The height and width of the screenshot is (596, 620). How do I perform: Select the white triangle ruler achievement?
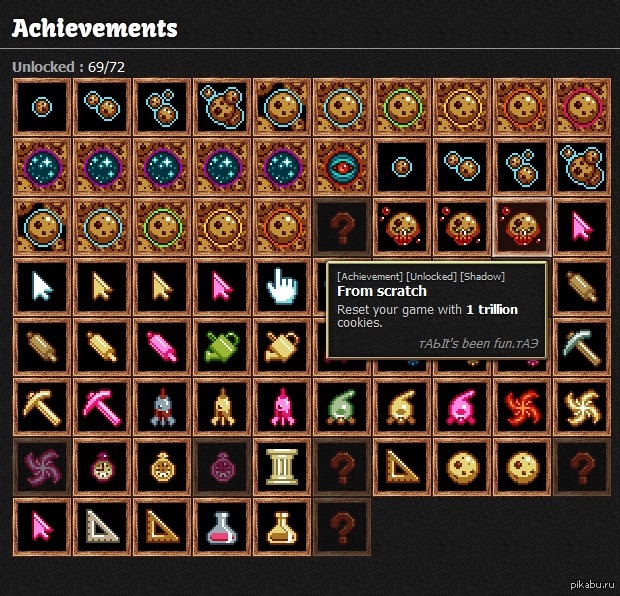tap(102, 527)
